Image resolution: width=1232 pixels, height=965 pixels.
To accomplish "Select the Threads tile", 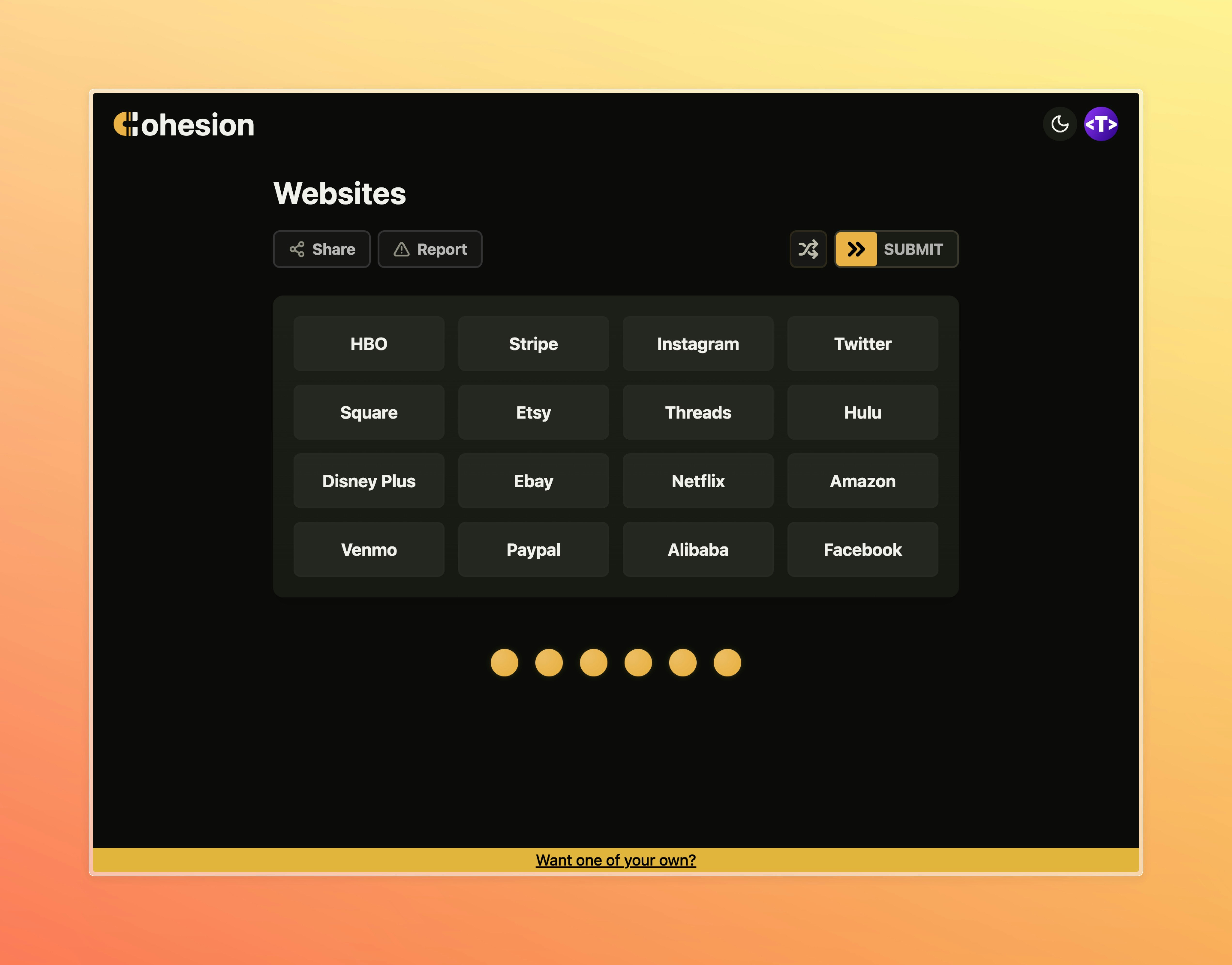I will point(698,412).
